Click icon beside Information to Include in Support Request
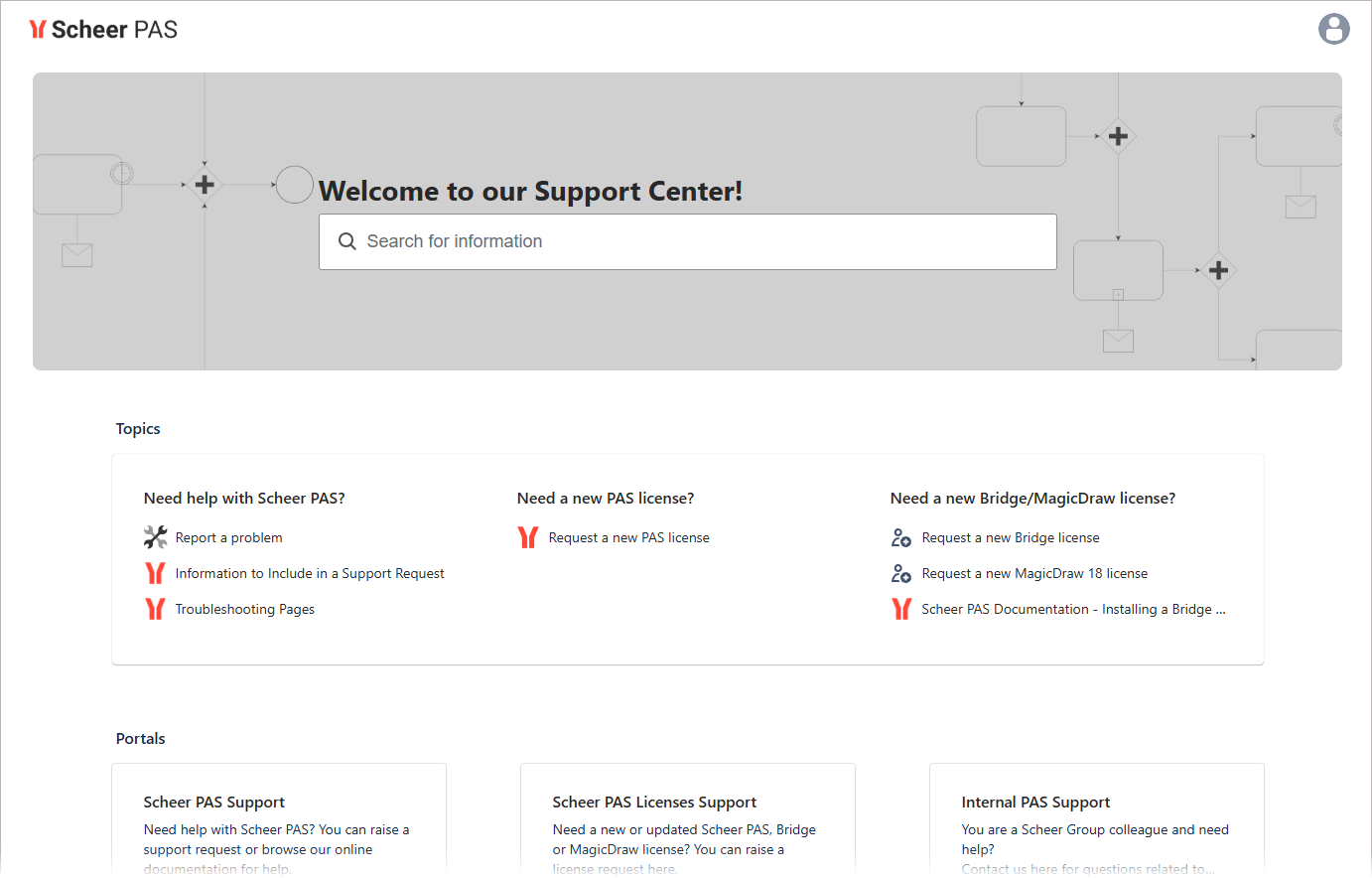This screenshot has width=1372, height=878. coord(155,573)
